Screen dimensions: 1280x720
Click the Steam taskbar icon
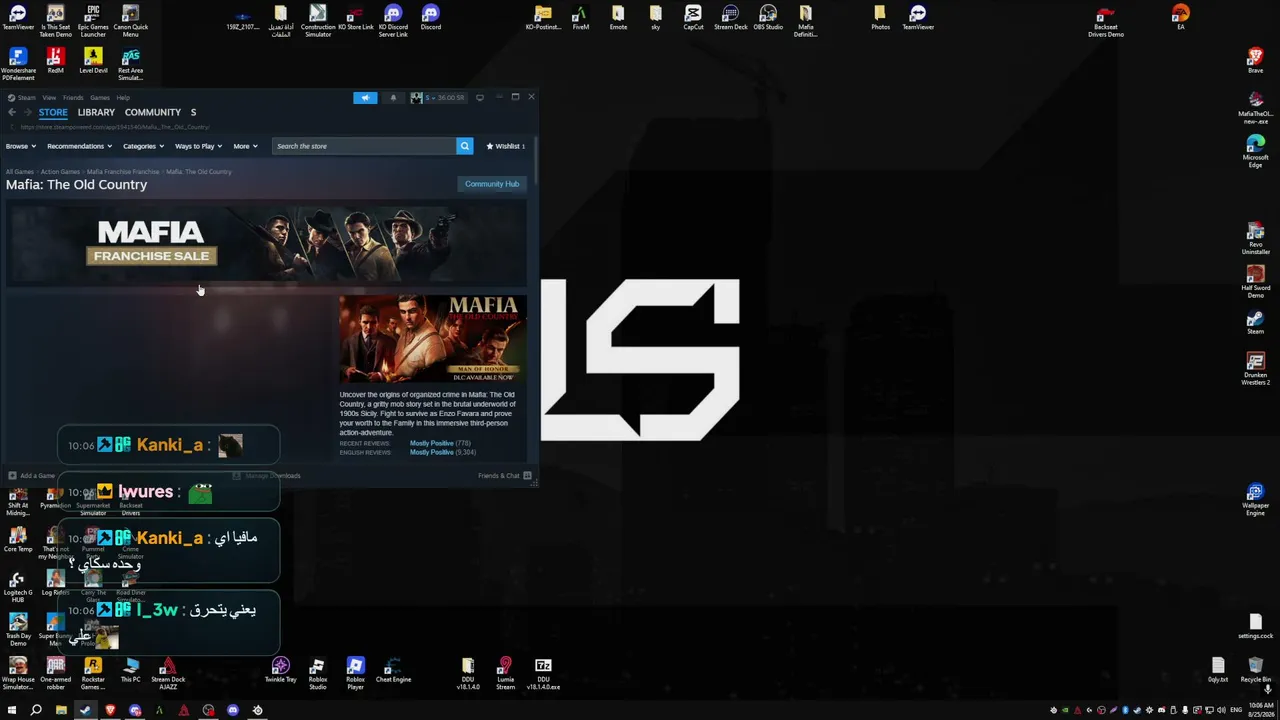click(85, 710)
